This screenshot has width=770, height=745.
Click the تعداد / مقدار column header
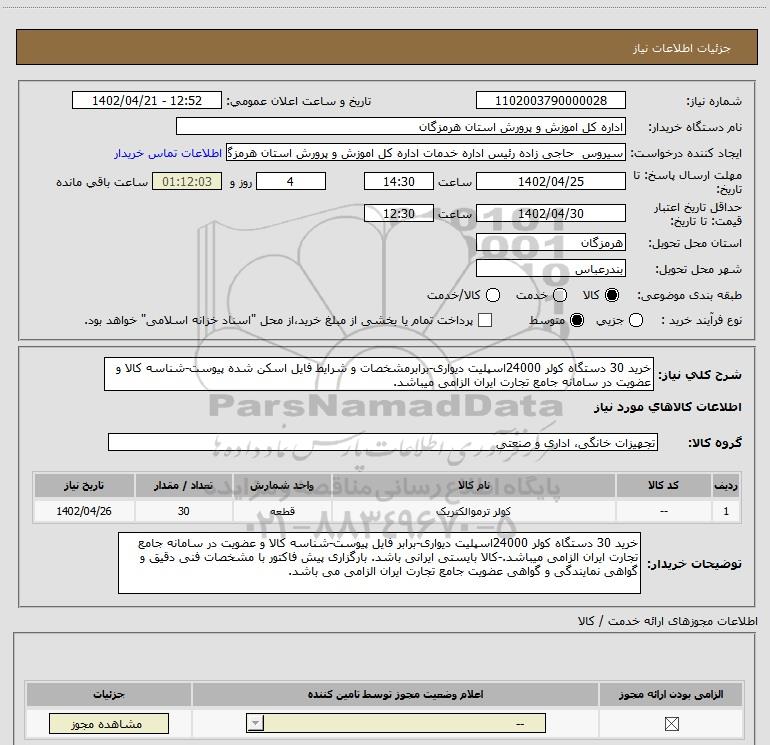coord(183,485)
